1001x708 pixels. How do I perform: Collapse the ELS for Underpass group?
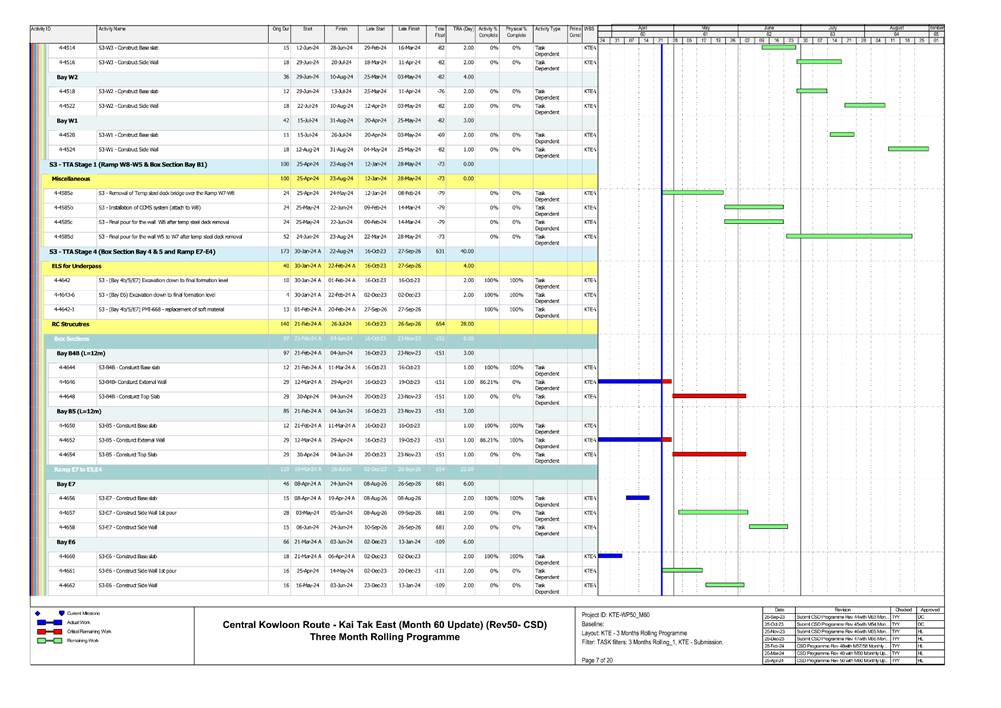pos(73,265)
